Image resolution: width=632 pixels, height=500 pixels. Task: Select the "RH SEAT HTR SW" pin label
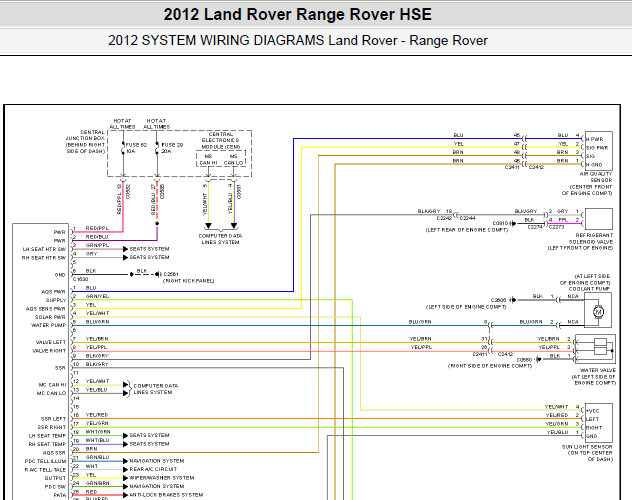[44, 258]
